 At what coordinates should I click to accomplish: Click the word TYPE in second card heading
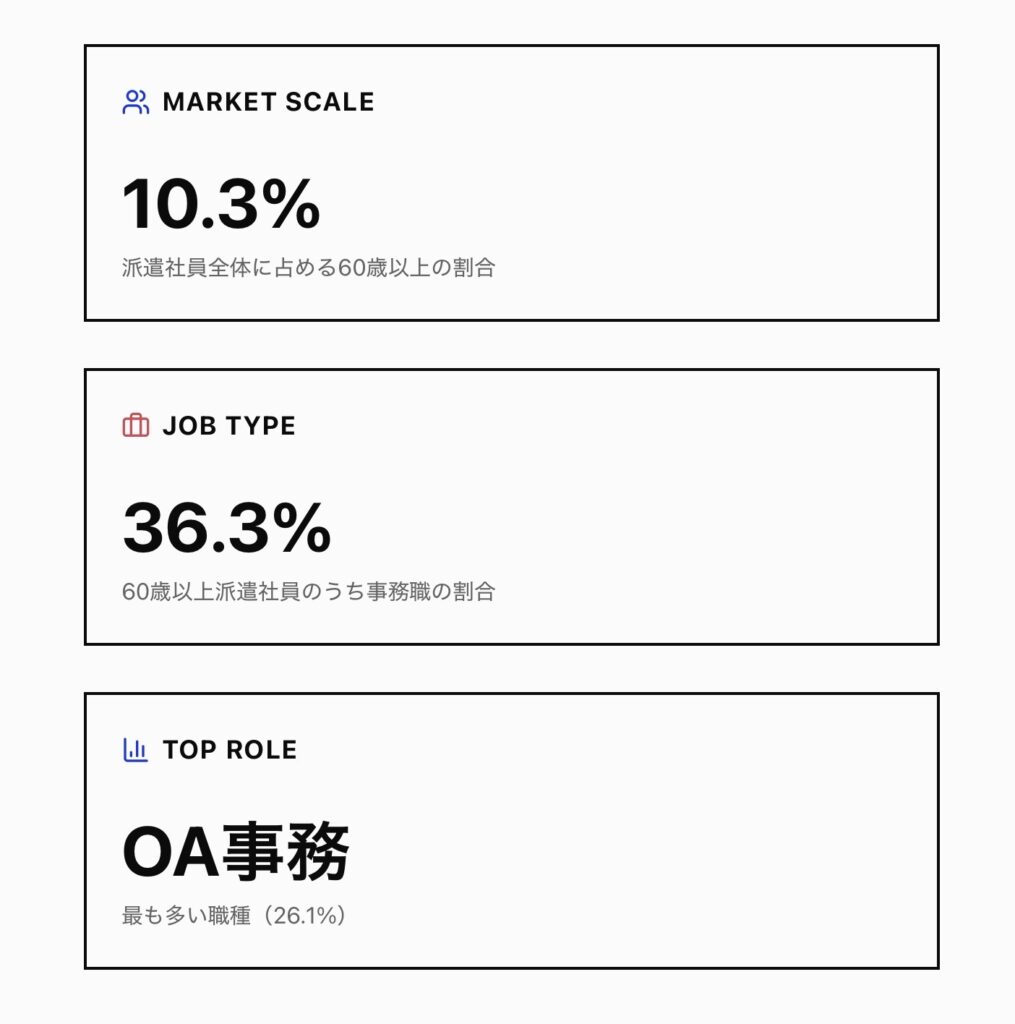coord(260,426)
